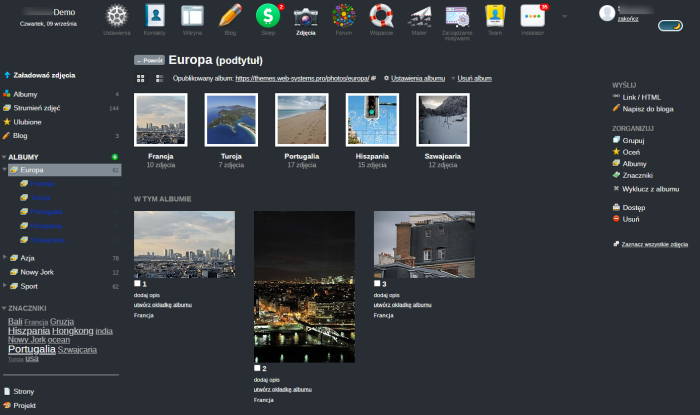Collapse the Europa album tree
The width and height of the screenshot is (700, 415).
click(x=4, y=171)
